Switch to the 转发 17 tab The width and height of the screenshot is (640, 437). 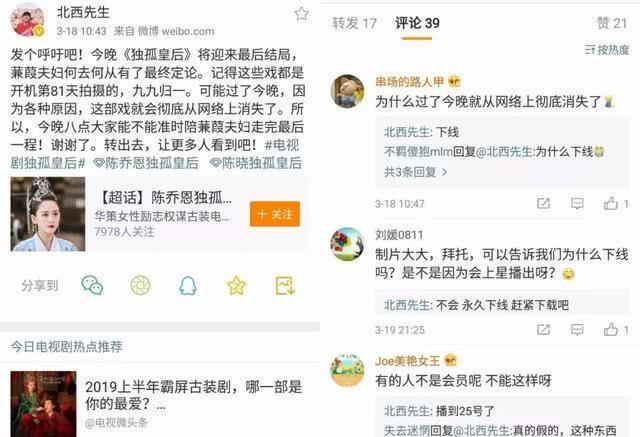click(x=354, y=23)
